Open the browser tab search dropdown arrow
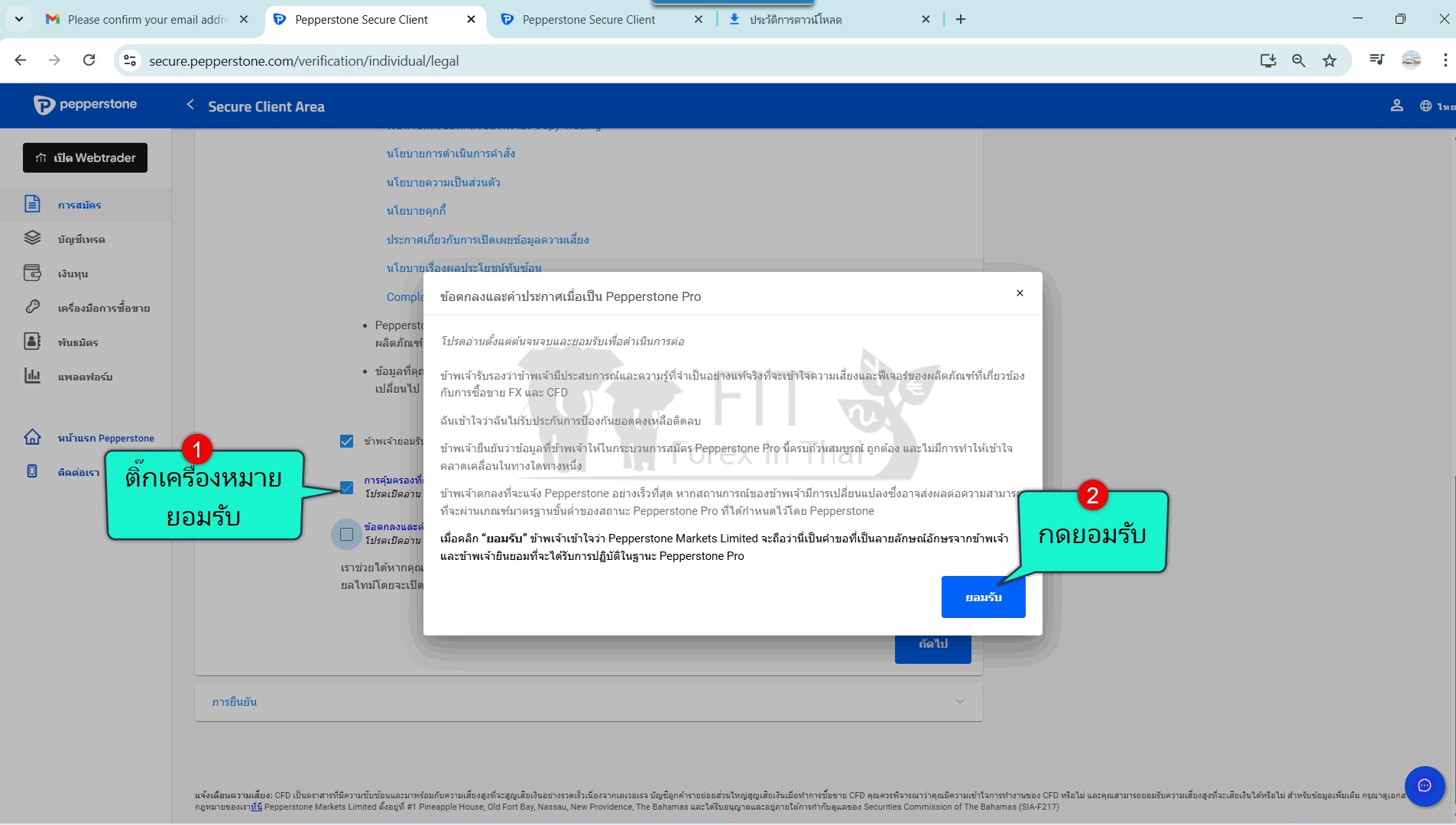 pos(18,19)
